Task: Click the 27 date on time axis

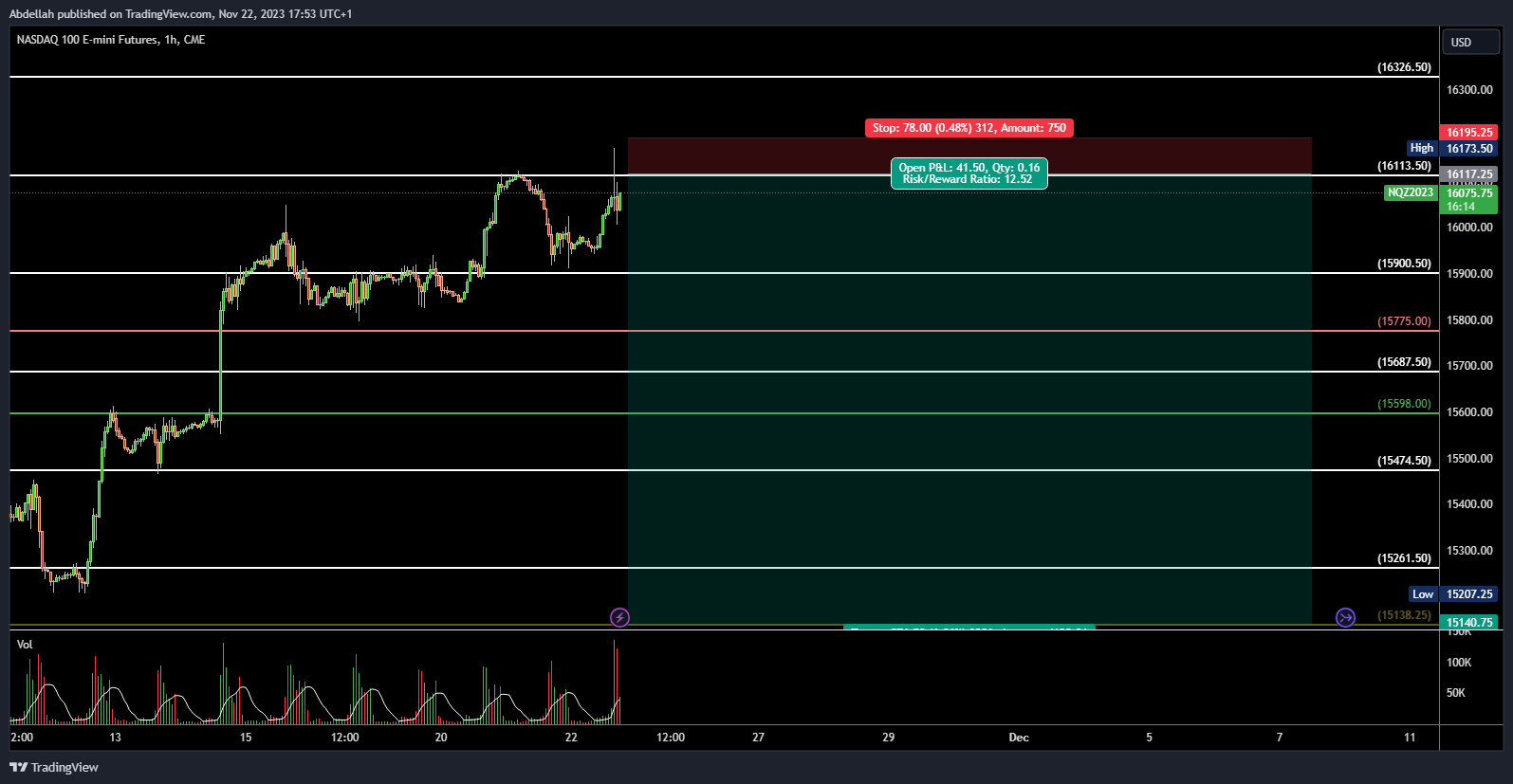Action: tap(758, 738)
